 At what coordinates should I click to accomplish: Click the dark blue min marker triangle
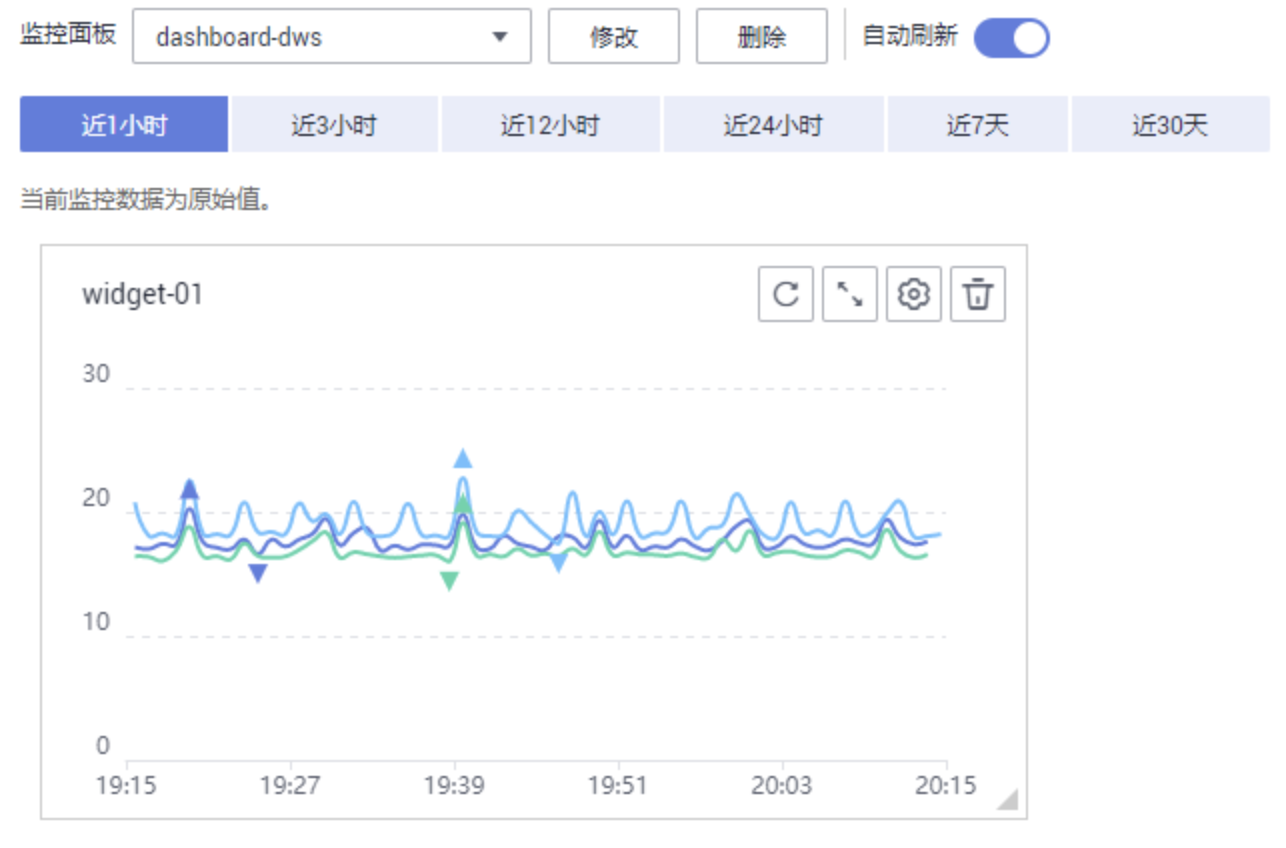[258, 573]
